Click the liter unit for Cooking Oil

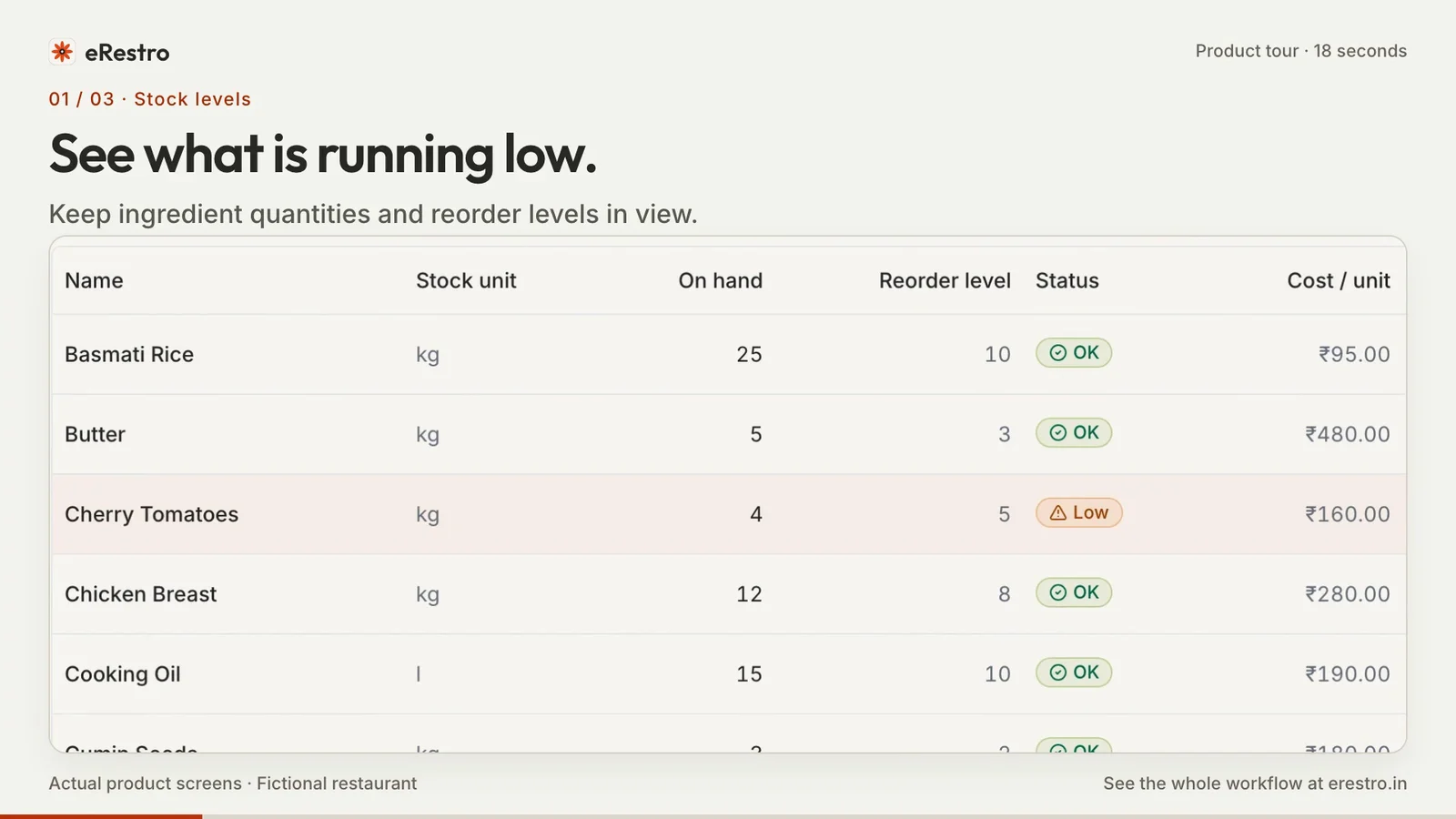(419, 675)
